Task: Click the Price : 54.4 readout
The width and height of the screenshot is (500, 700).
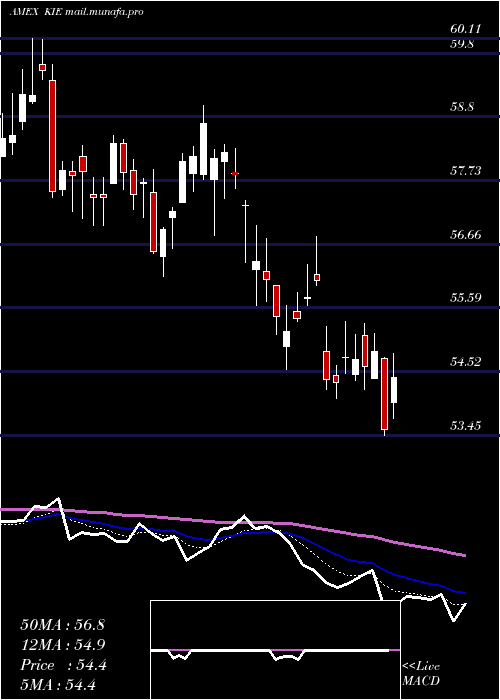Action: pyautogui.click(x=63, y=665)
